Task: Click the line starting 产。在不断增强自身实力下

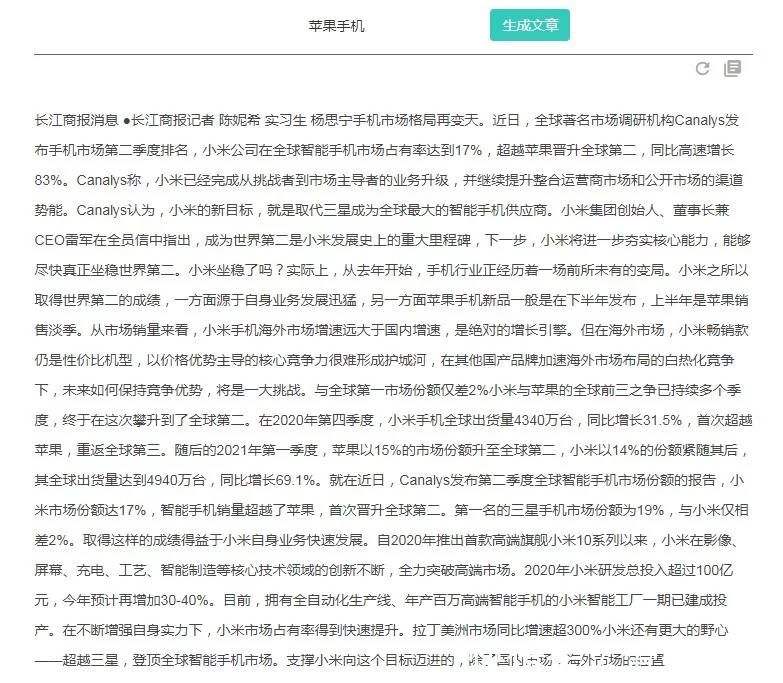Action: point(382,630)
